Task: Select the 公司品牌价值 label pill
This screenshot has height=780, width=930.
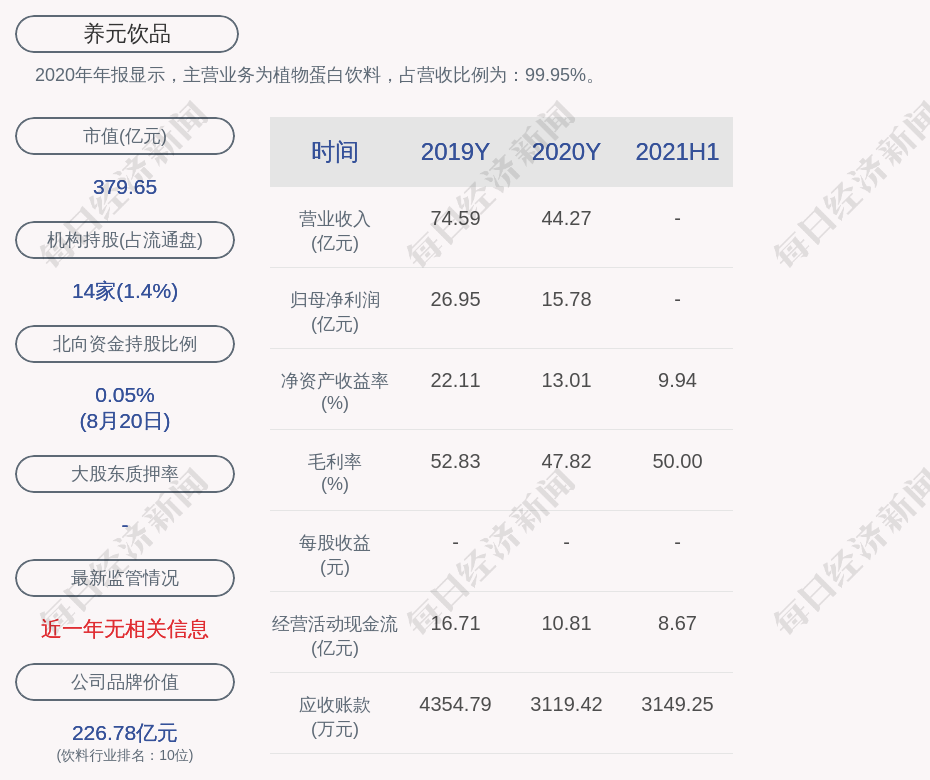Action: [125, 682]
